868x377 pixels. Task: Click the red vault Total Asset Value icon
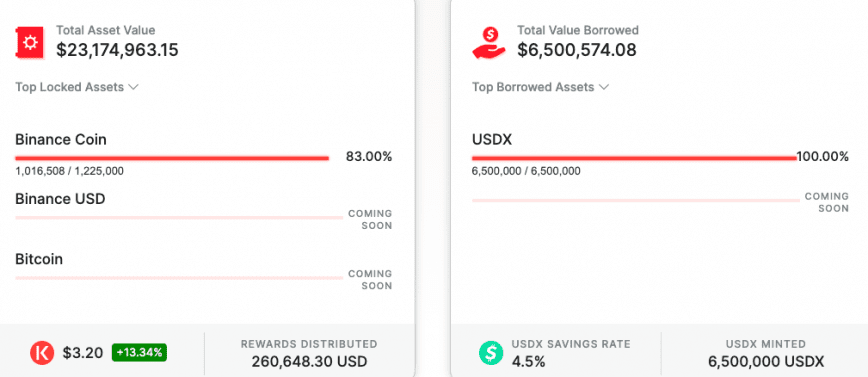30,43
